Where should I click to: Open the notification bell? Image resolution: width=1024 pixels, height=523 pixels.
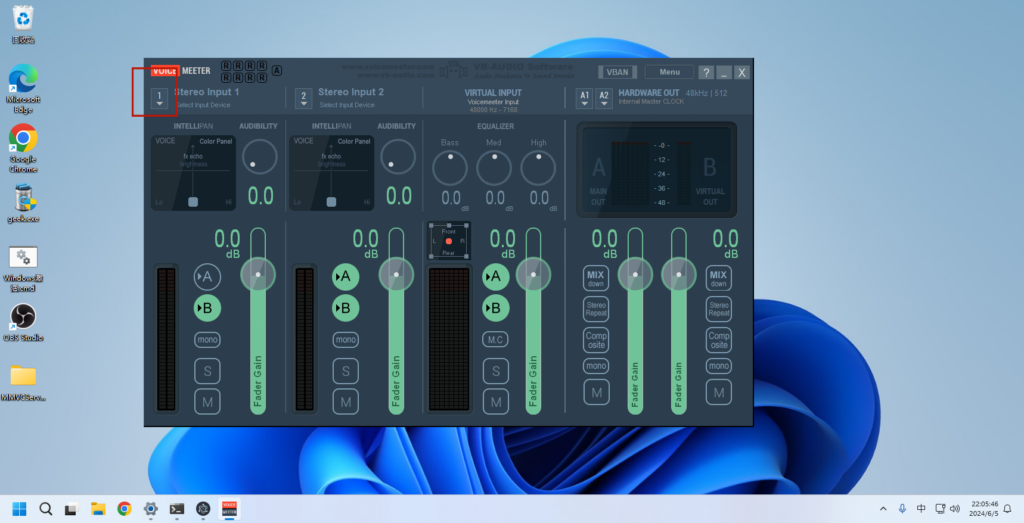tap(1008, 509)
